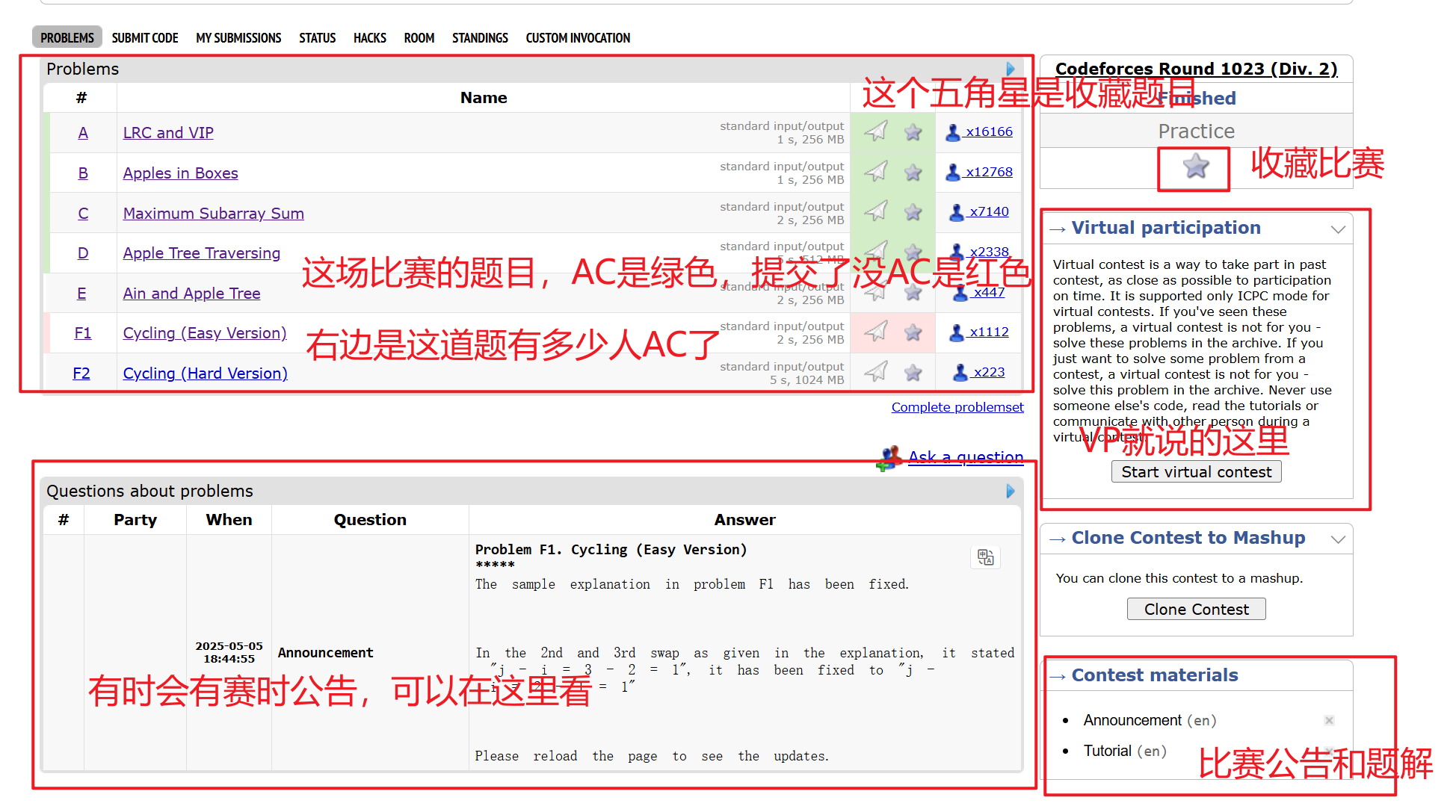Open Complete problemset link
Viewport: 1456px width, 812px height.
[957, 407]
